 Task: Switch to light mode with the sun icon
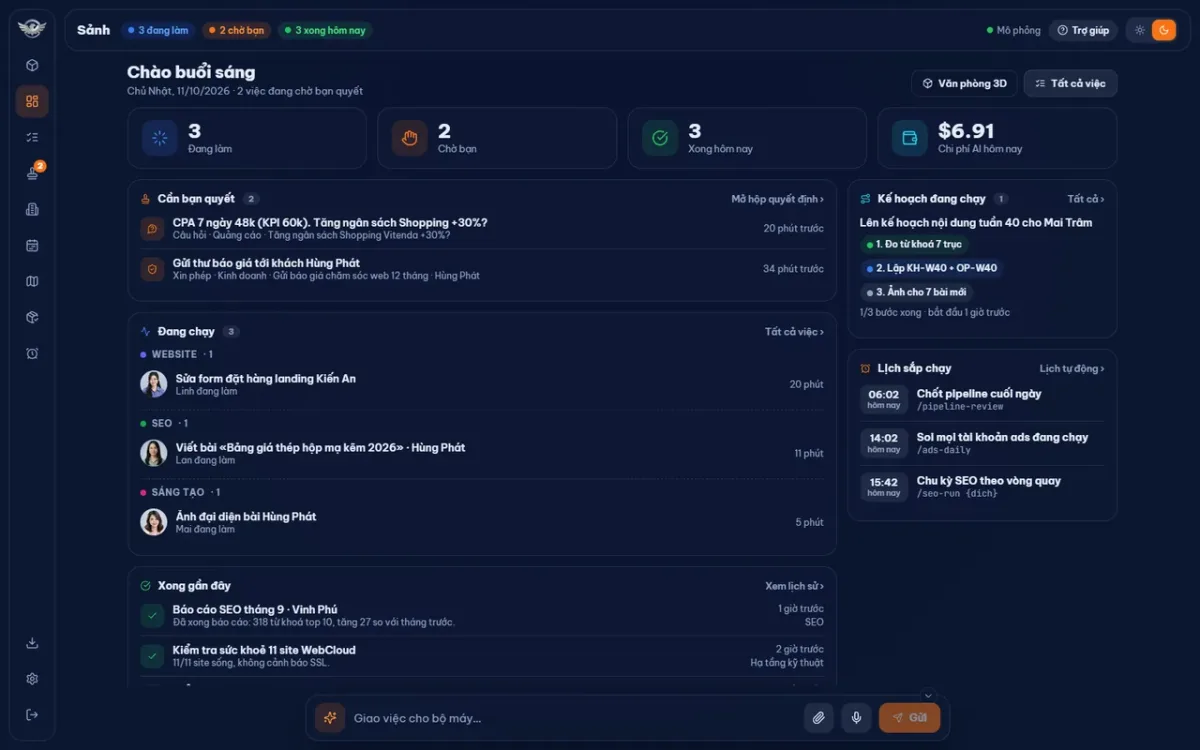coord(1140,30)
